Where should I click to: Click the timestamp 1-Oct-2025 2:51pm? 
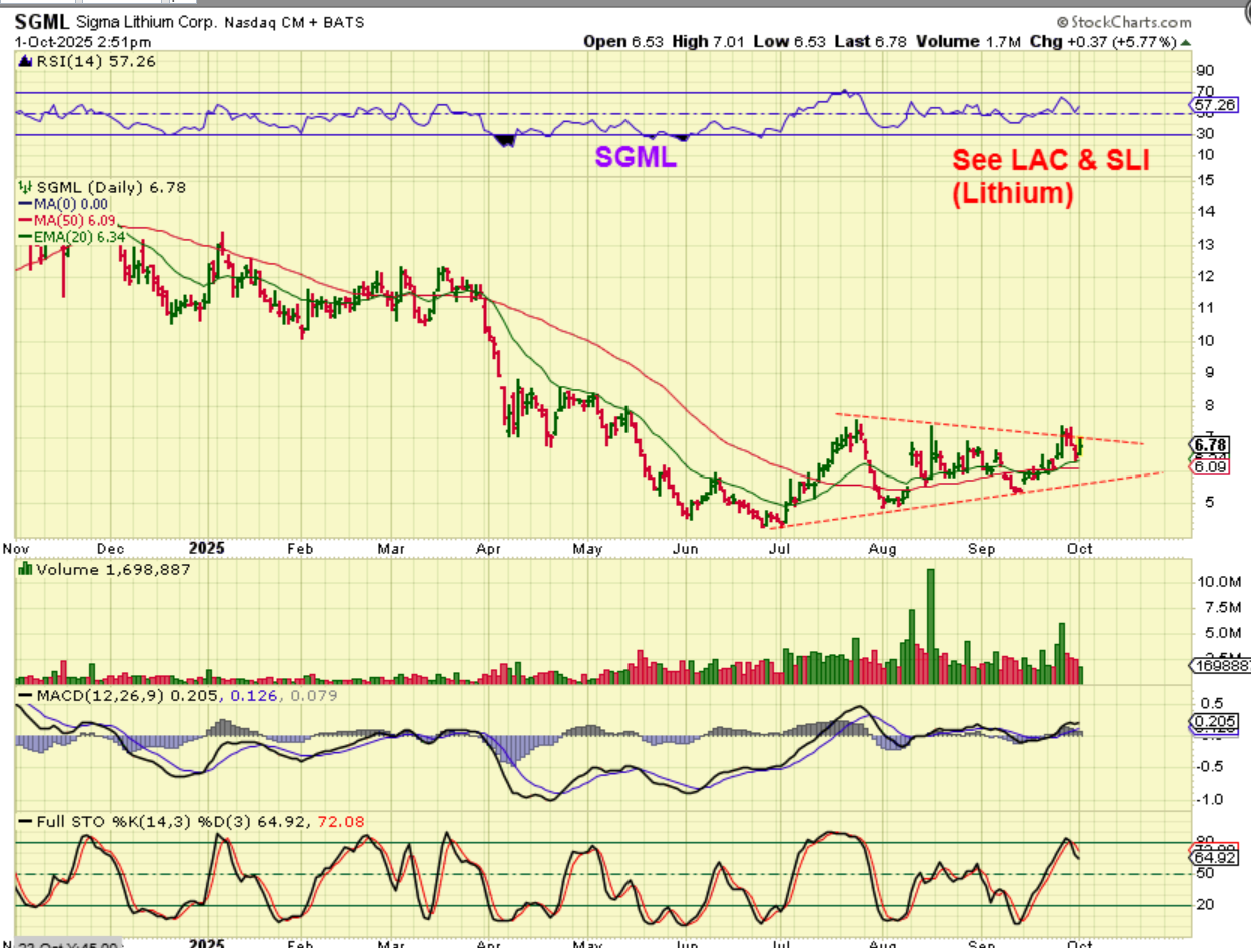click(x=83, y=42)
